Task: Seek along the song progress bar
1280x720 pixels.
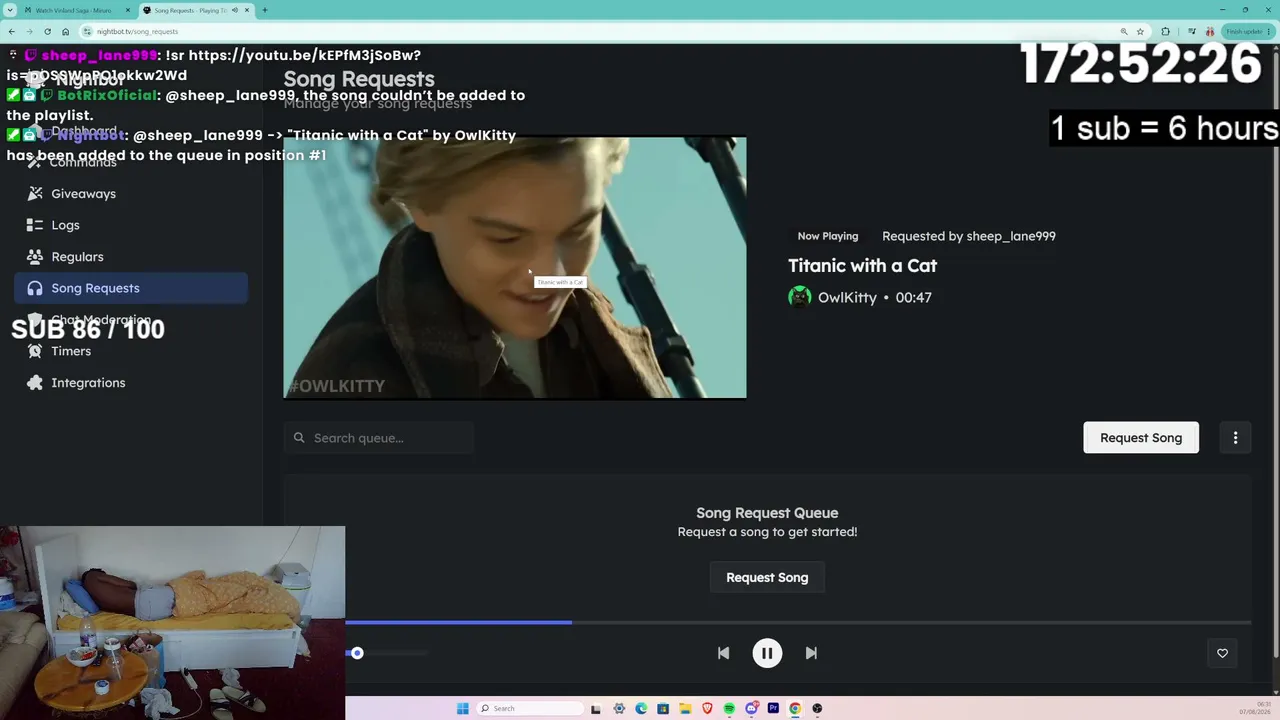Action: 798,622
